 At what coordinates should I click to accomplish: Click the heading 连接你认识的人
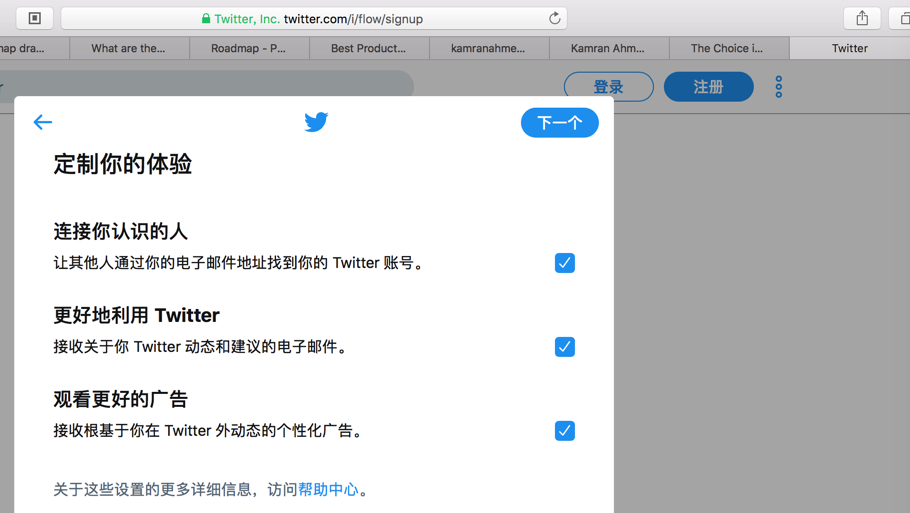[121, 231]
